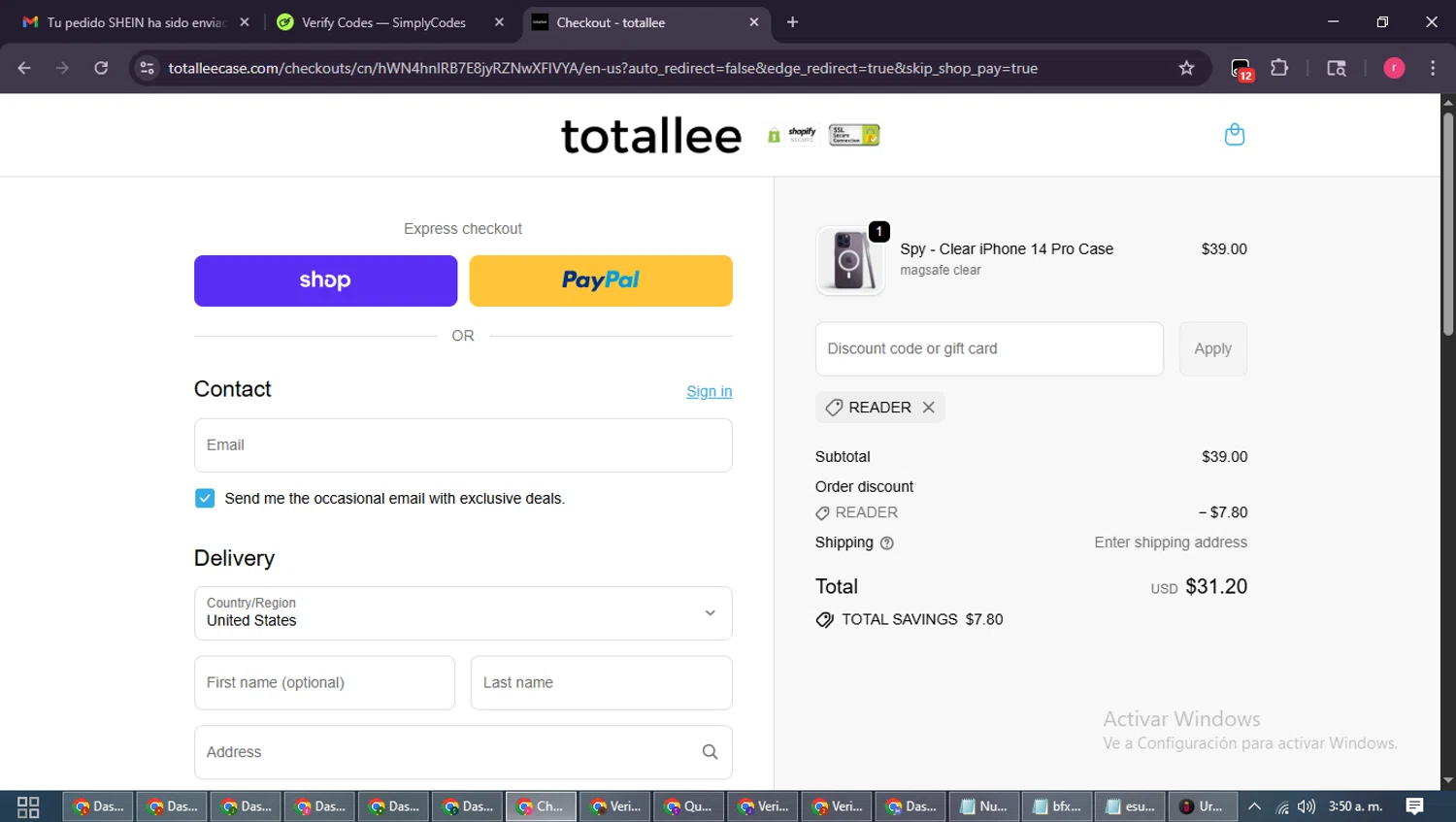The width and height of the screenshot is (1456, 822).
Task: Open the Qu... Chrome taskbar button
Action: coord(688,806)
